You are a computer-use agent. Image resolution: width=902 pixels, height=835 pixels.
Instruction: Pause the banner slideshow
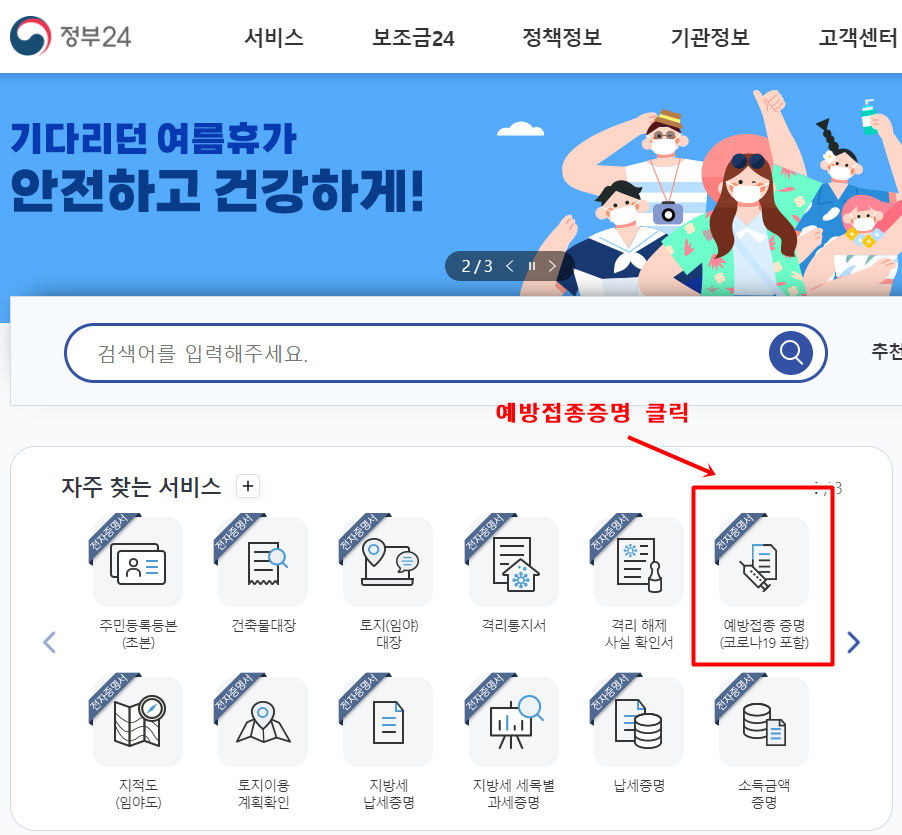tap(532, 266)
